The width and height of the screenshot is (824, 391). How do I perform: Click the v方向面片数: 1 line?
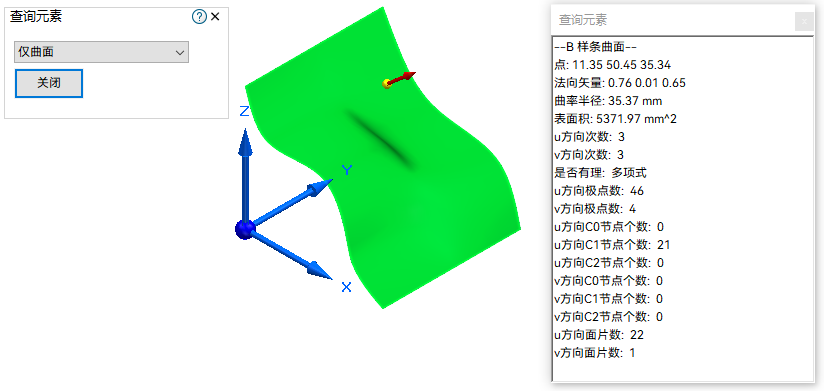point(594,353)
